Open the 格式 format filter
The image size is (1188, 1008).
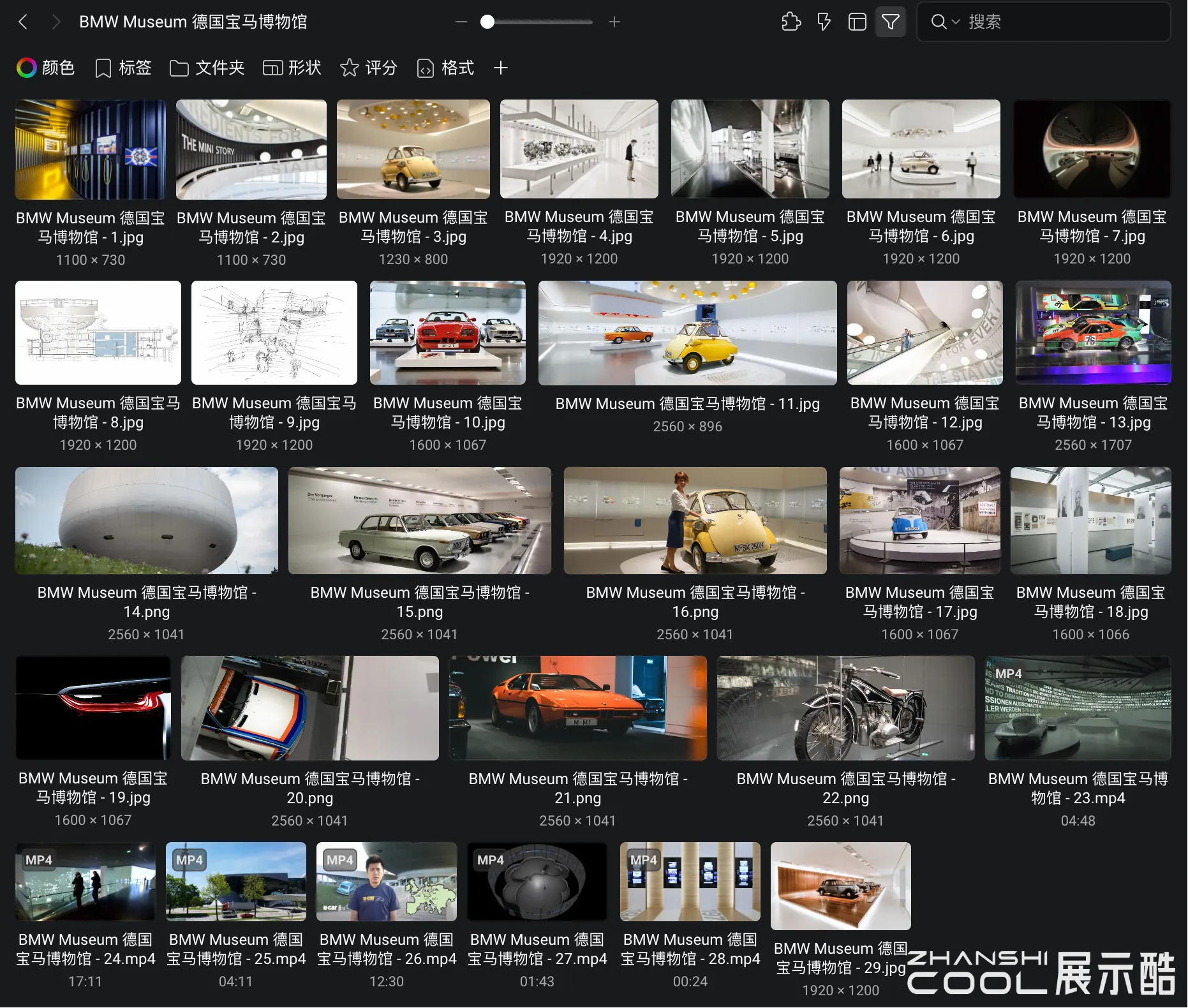445,68
